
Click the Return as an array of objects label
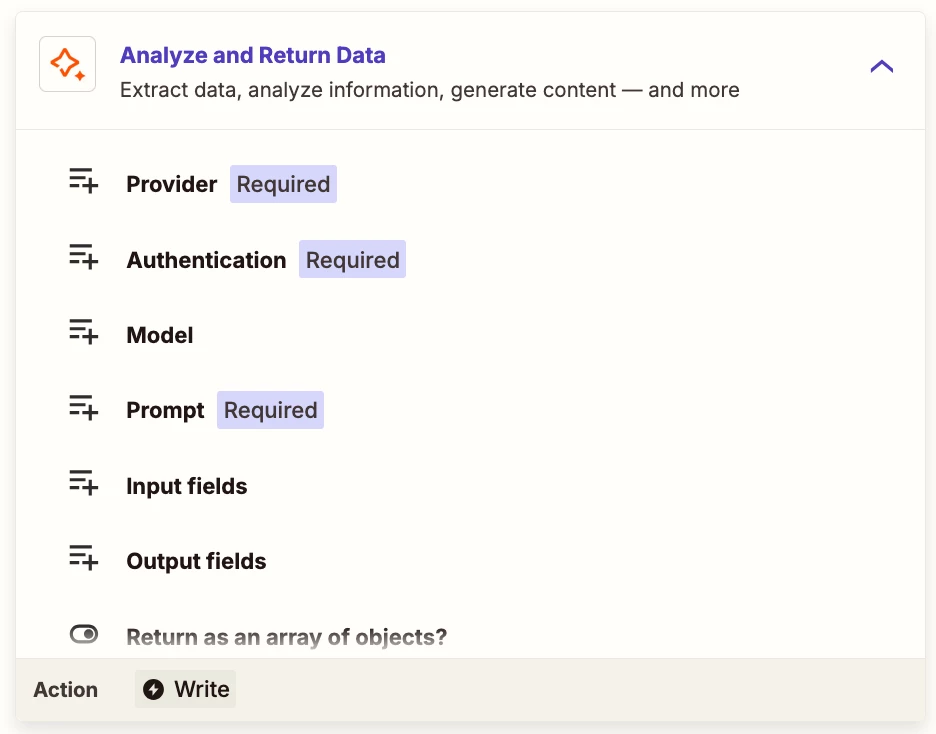pyautogui.click(x=286, y=637)
